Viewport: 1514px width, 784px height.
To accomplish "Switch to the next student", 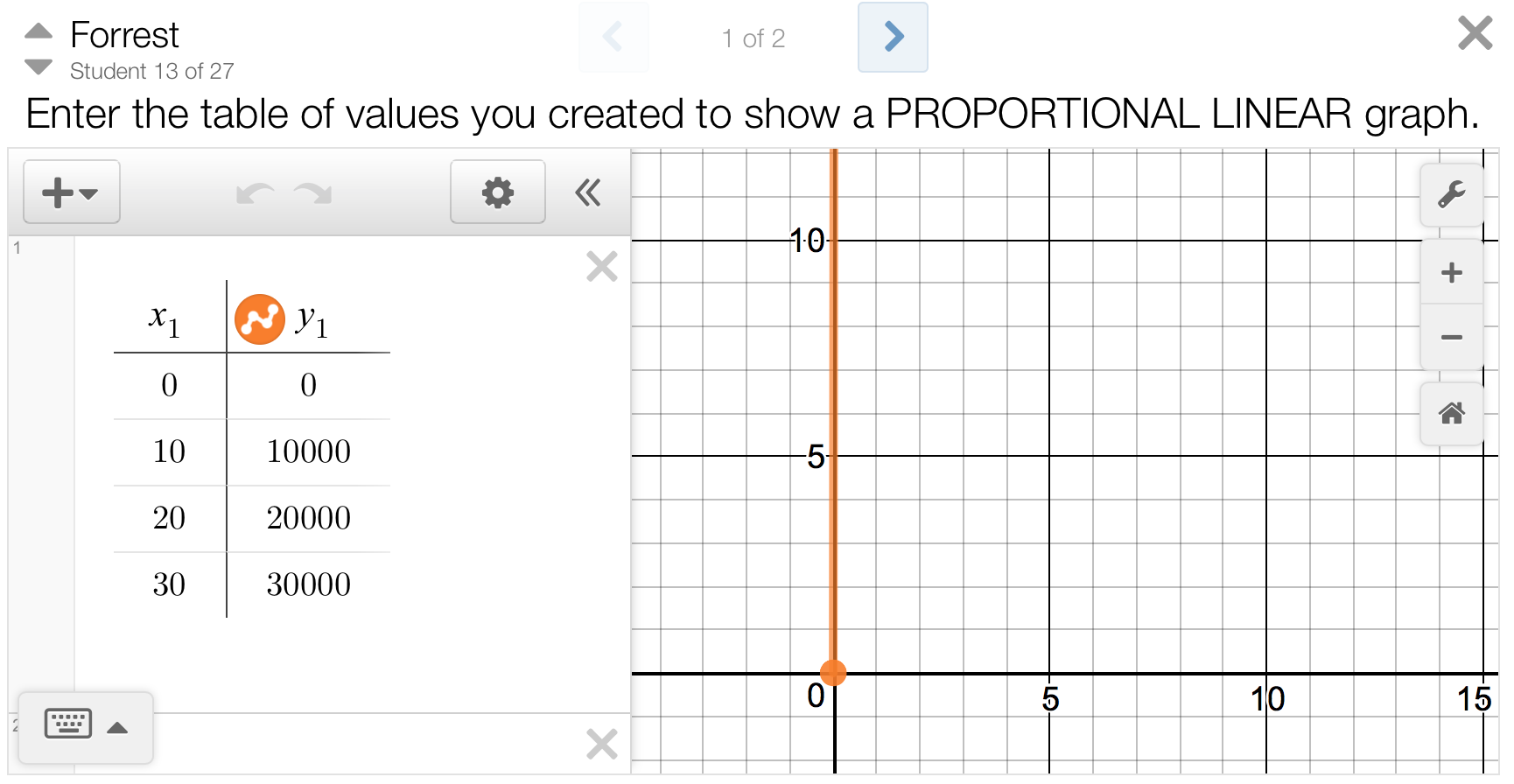I will point(39,66).
